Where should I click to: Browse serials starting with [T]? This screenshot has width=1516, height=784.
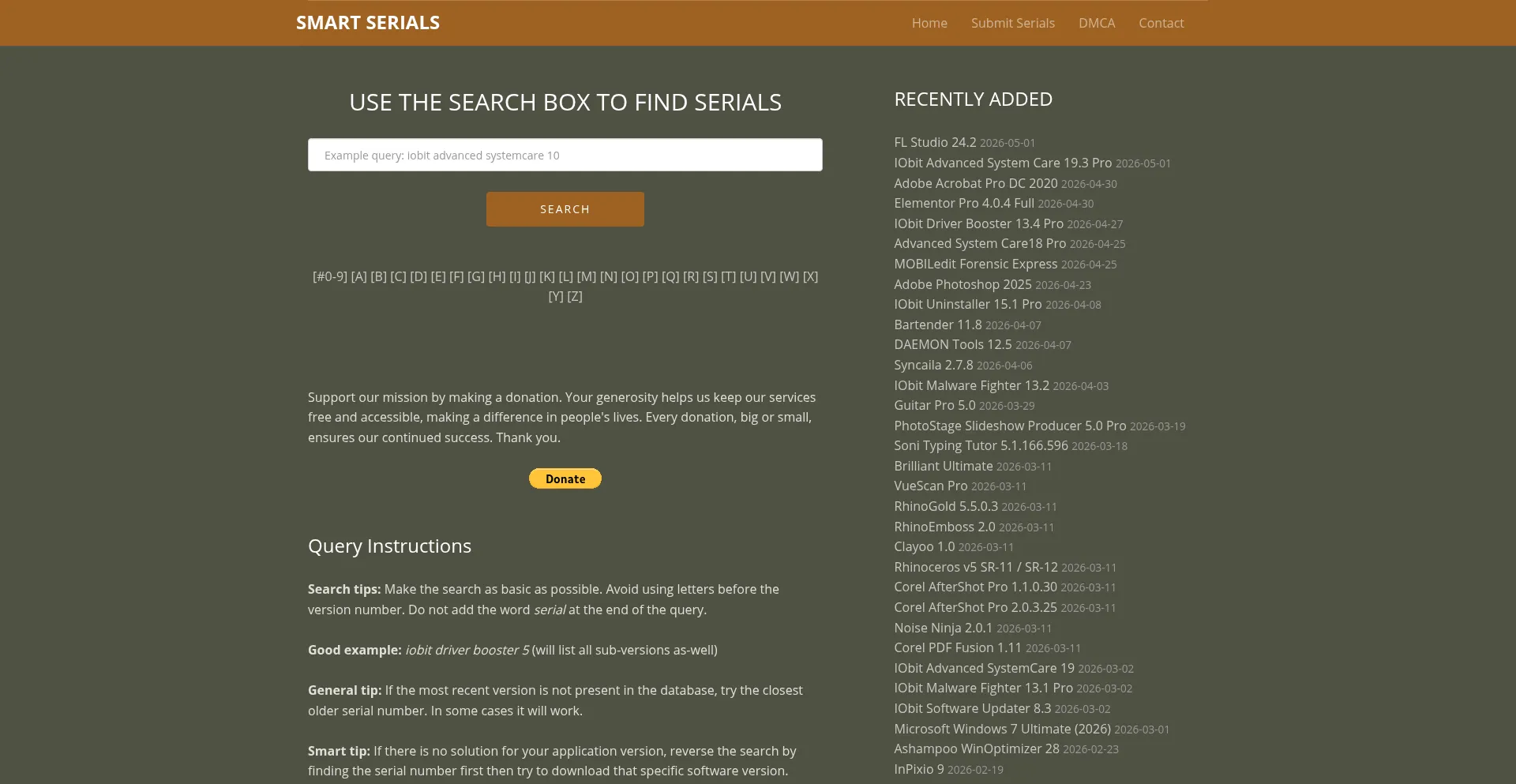(x=728, y=276)
